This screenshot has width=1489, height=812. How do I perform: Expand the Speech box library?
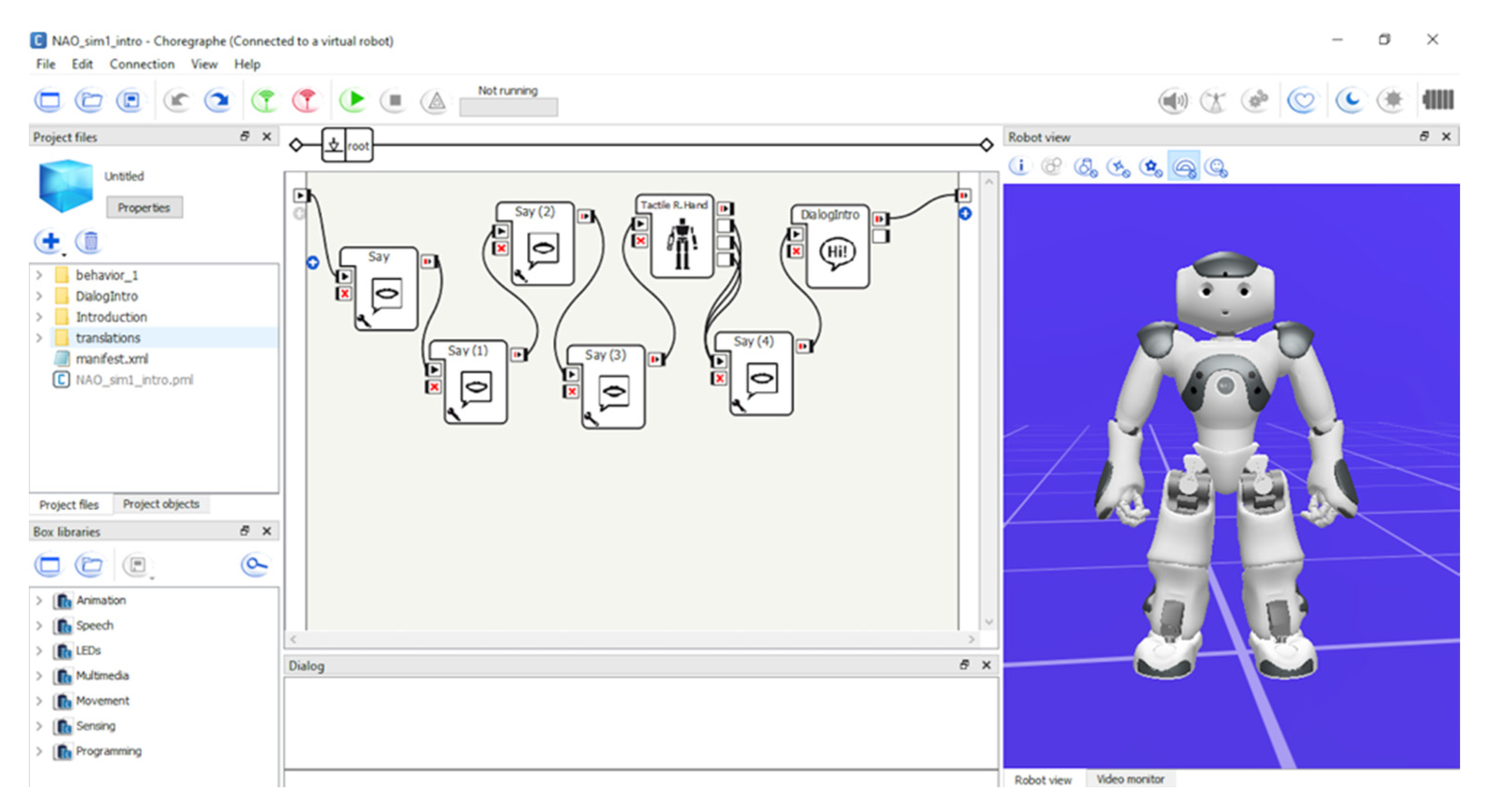coord(39,625)
